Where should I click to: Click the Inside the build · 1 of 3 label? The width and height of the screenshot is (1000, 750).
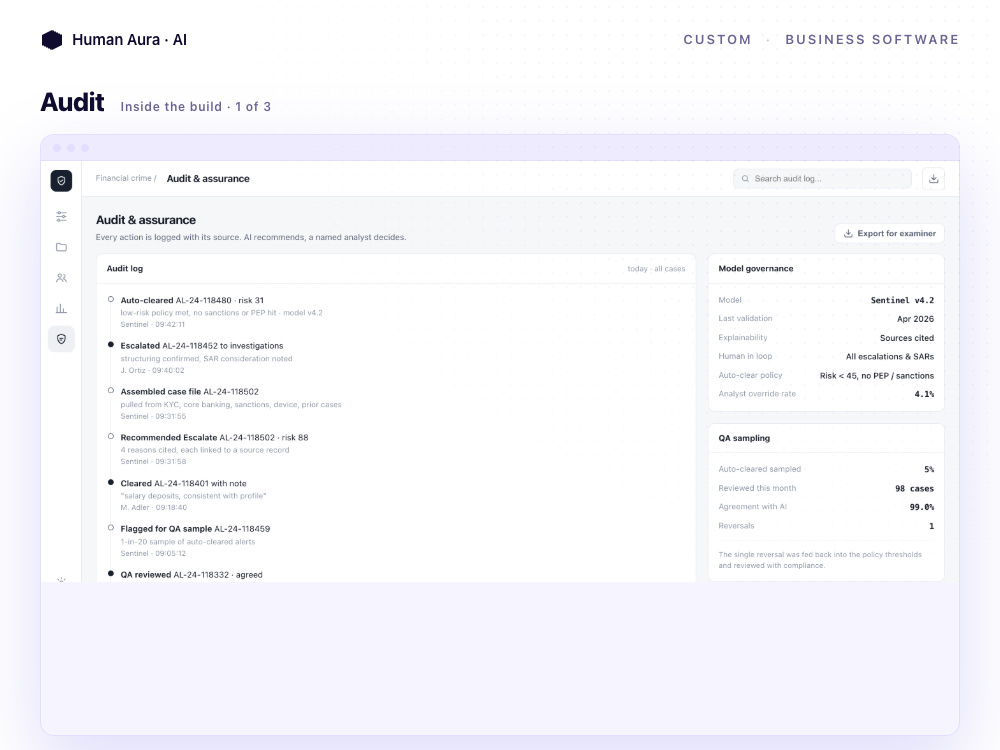pyautogui.click(x=196, y=107)
